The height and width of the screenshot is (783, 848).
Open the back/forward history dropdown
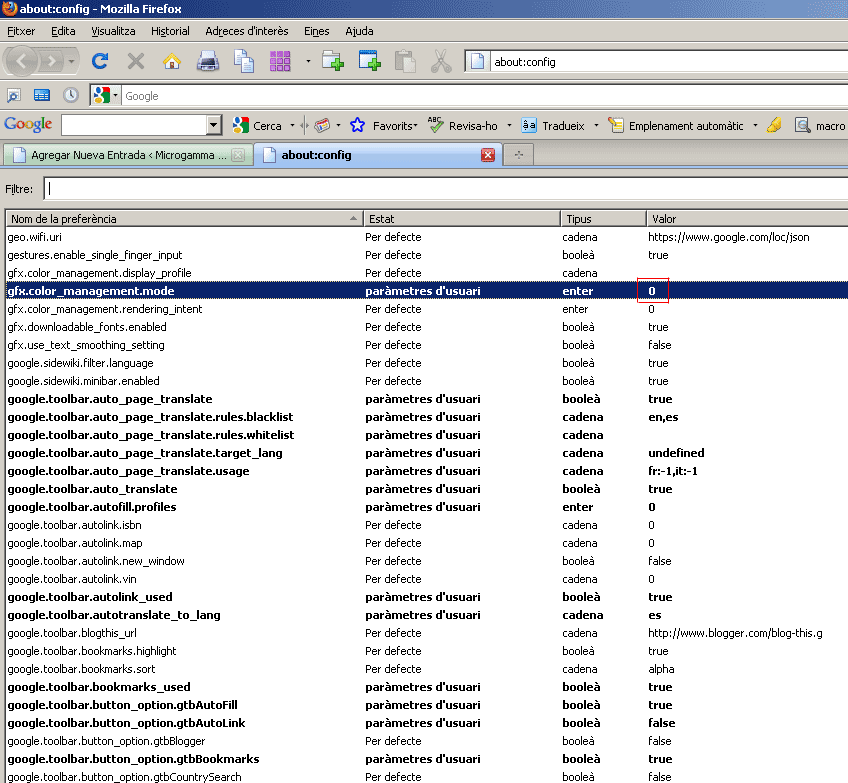71,62
